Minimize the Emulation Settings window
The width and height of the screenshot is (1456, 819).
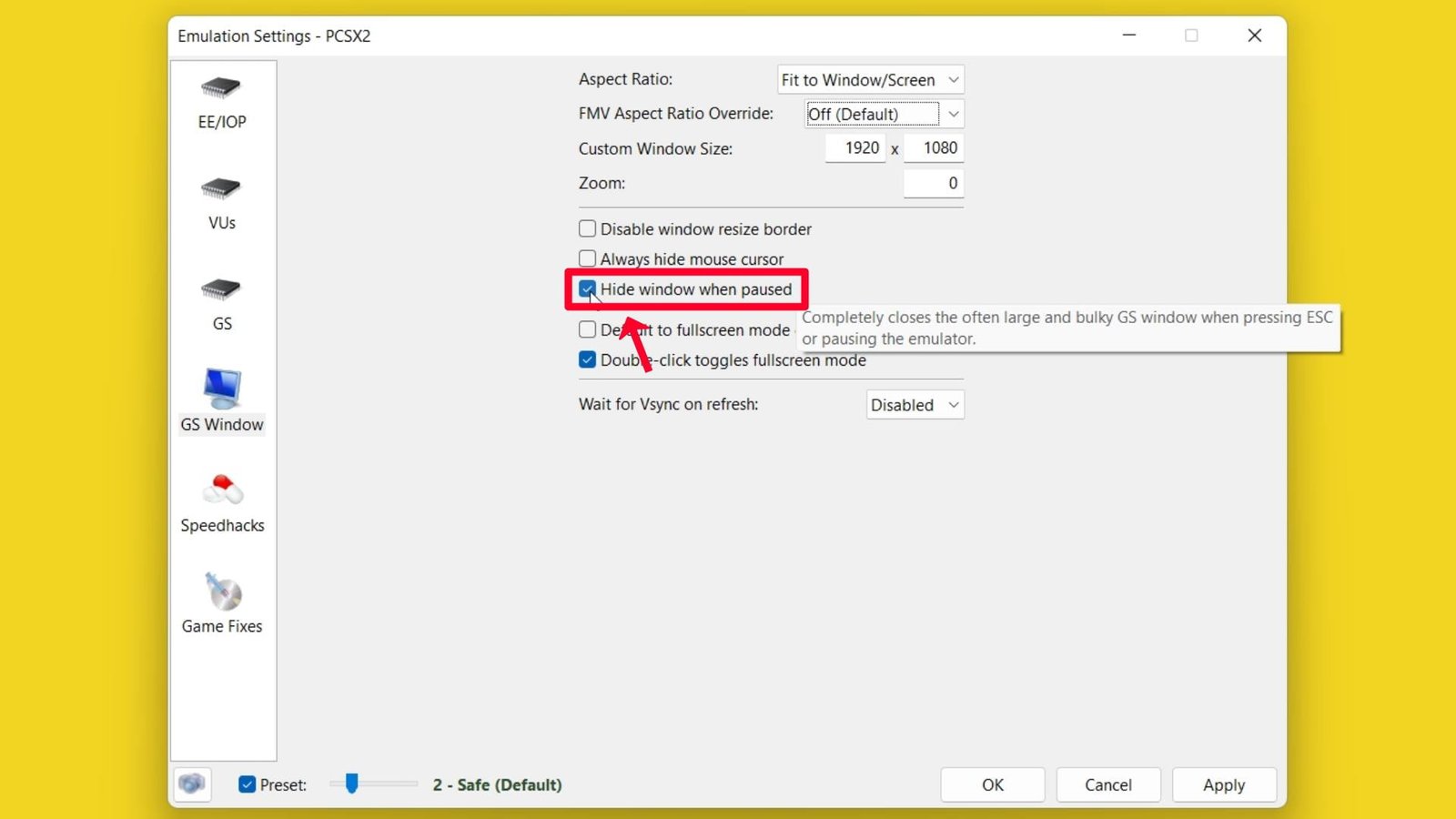tap(1129, 35)
